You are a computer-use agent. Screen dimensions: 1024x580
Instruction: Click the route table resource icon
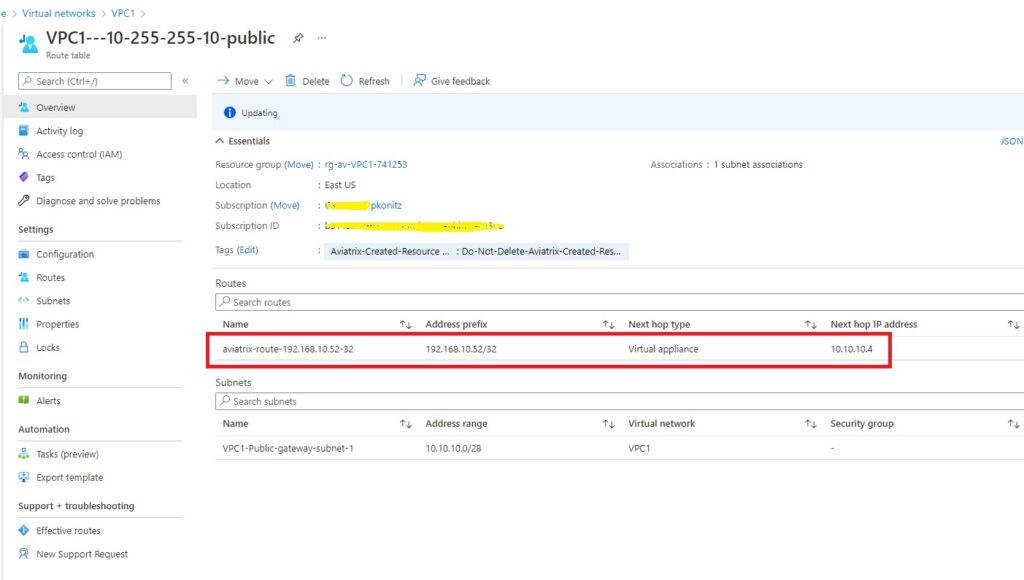(28, 44)
